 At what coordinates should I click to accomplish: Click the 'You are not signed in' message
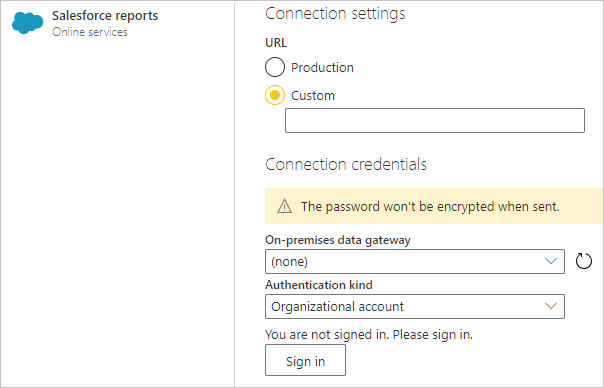coord(369,334)
